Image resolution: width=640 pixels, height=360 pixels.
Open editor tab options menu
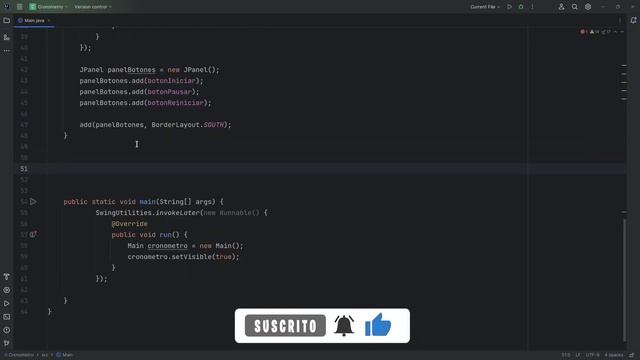pos(620,20)
